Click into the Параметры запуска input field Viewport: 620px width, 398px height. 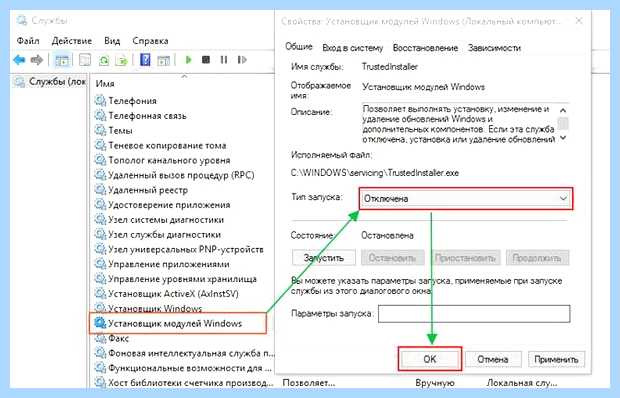tap(474, 313)
